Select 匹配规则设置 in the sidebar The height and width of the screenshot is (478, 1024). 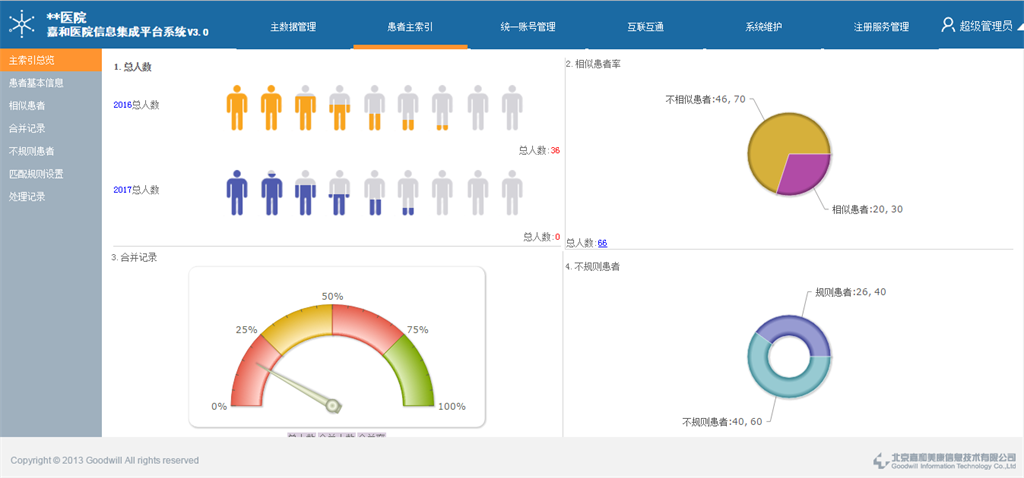(36, 174)
